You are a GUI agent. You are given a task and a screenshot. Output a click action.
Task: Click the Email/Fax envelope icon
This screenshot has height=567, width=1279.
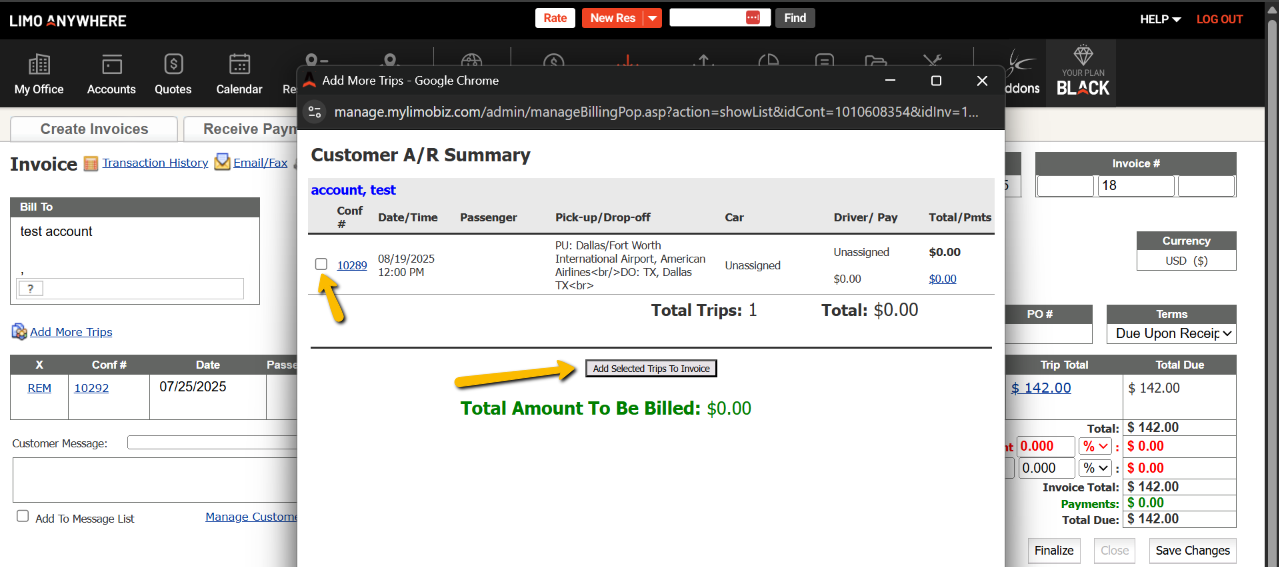point(222,163)
